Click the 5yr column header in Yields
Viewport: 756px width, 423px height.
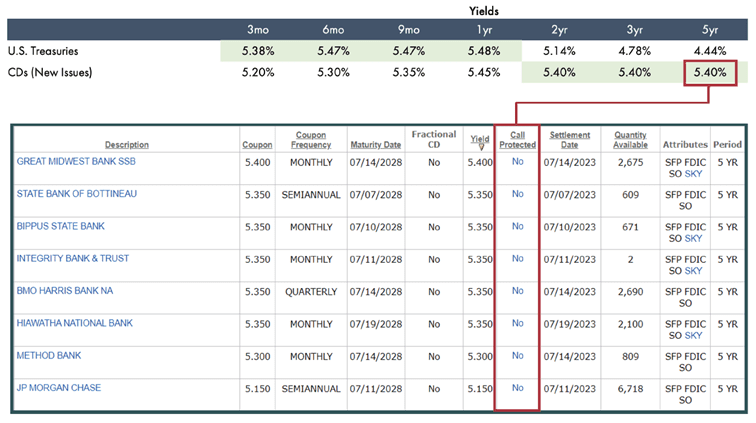click(x=710, y=30)
